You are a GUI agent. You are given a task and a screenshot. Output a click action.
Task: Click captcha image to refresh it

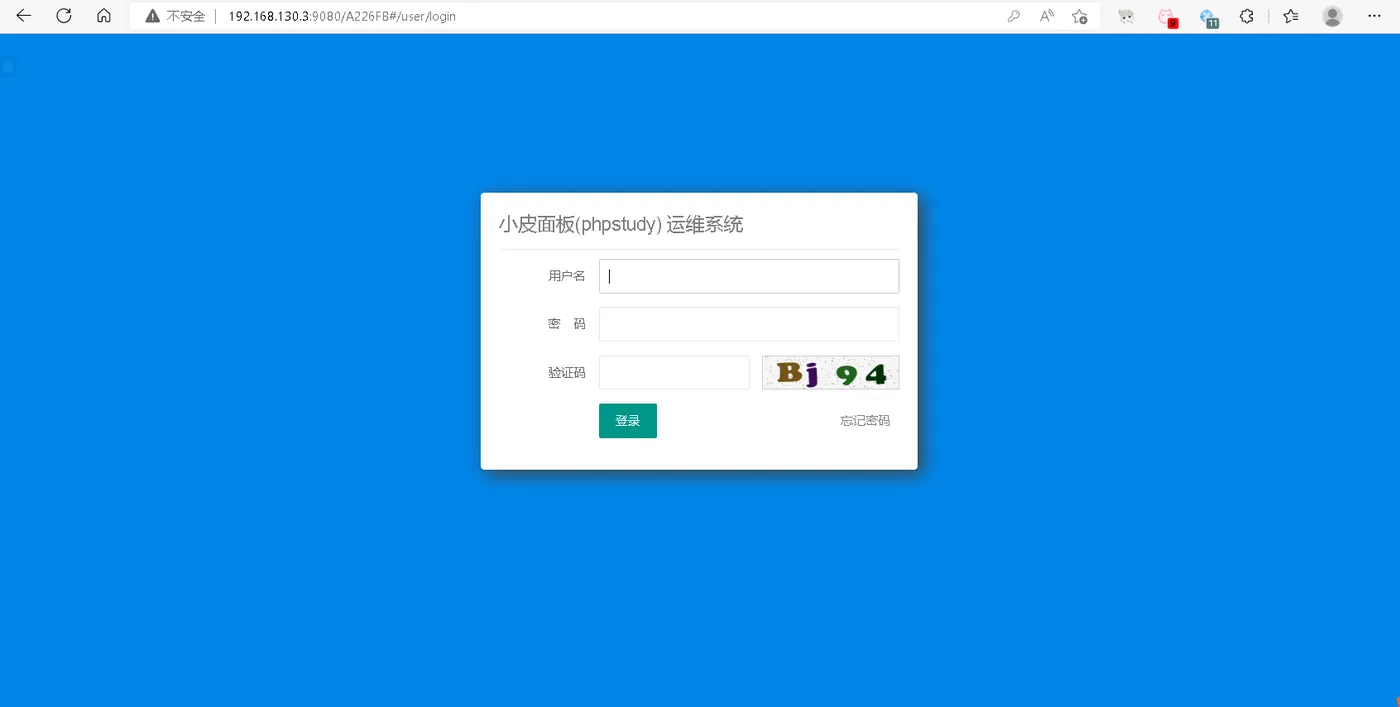(830, 371)
